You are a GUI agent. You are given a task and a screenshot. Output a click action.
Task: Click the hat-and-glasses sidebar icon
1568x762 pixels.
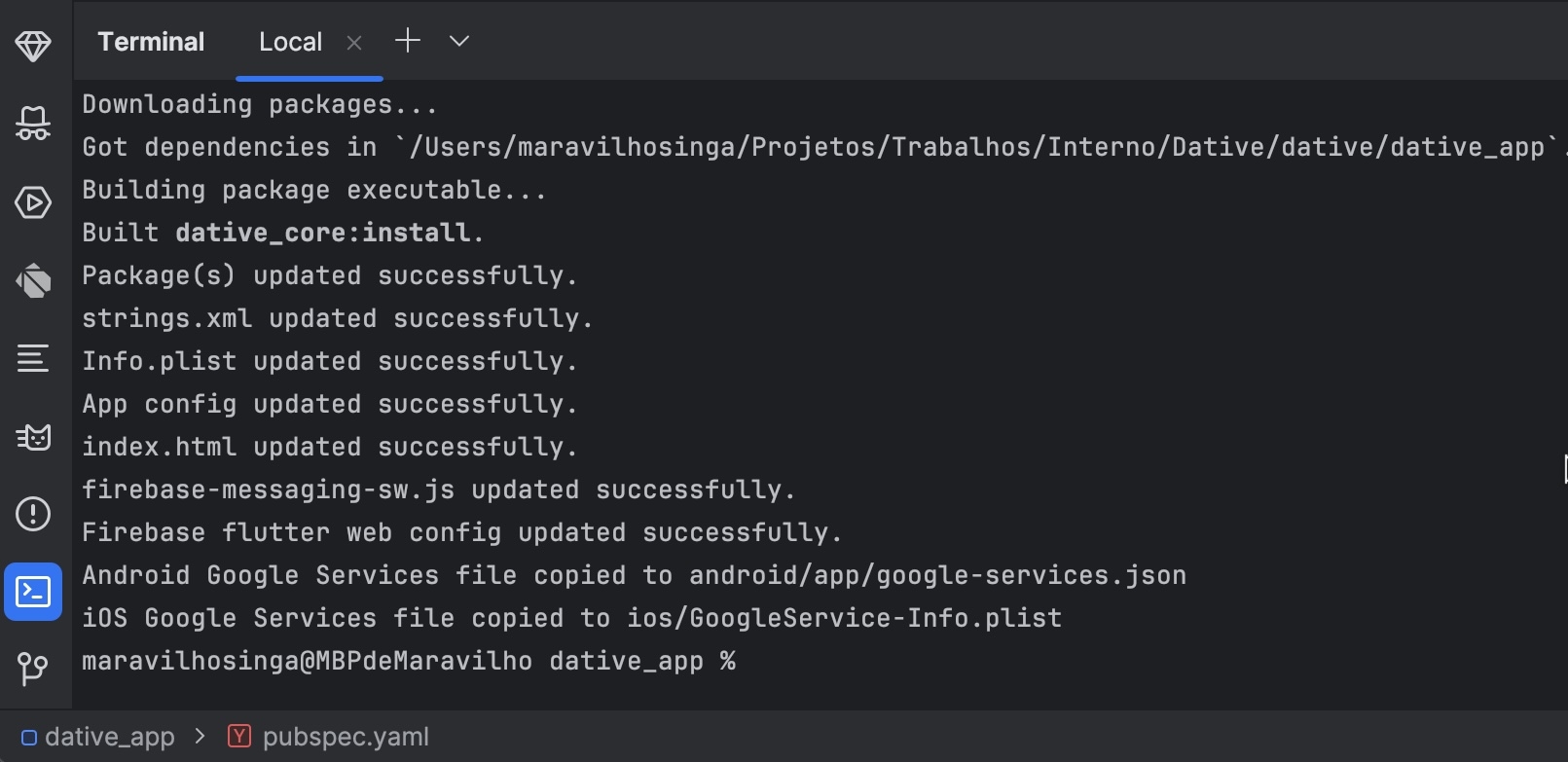click(x=33, y=124)
